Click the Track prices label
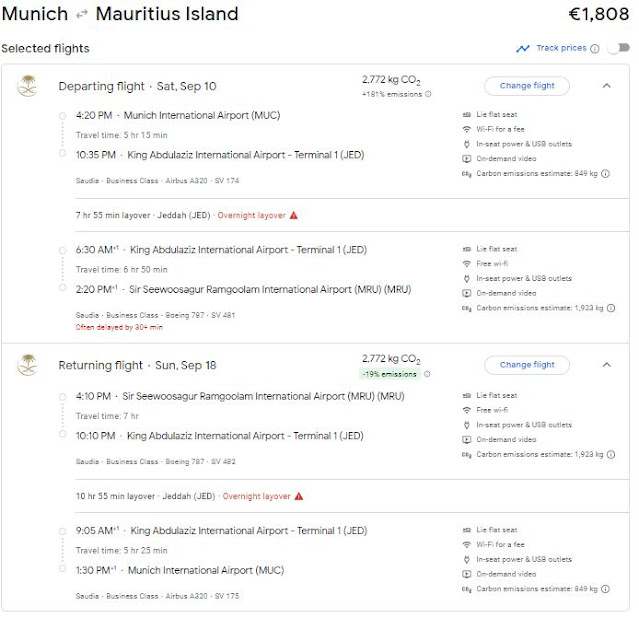Viewport: 639px width, 618px height. (560, 48)
